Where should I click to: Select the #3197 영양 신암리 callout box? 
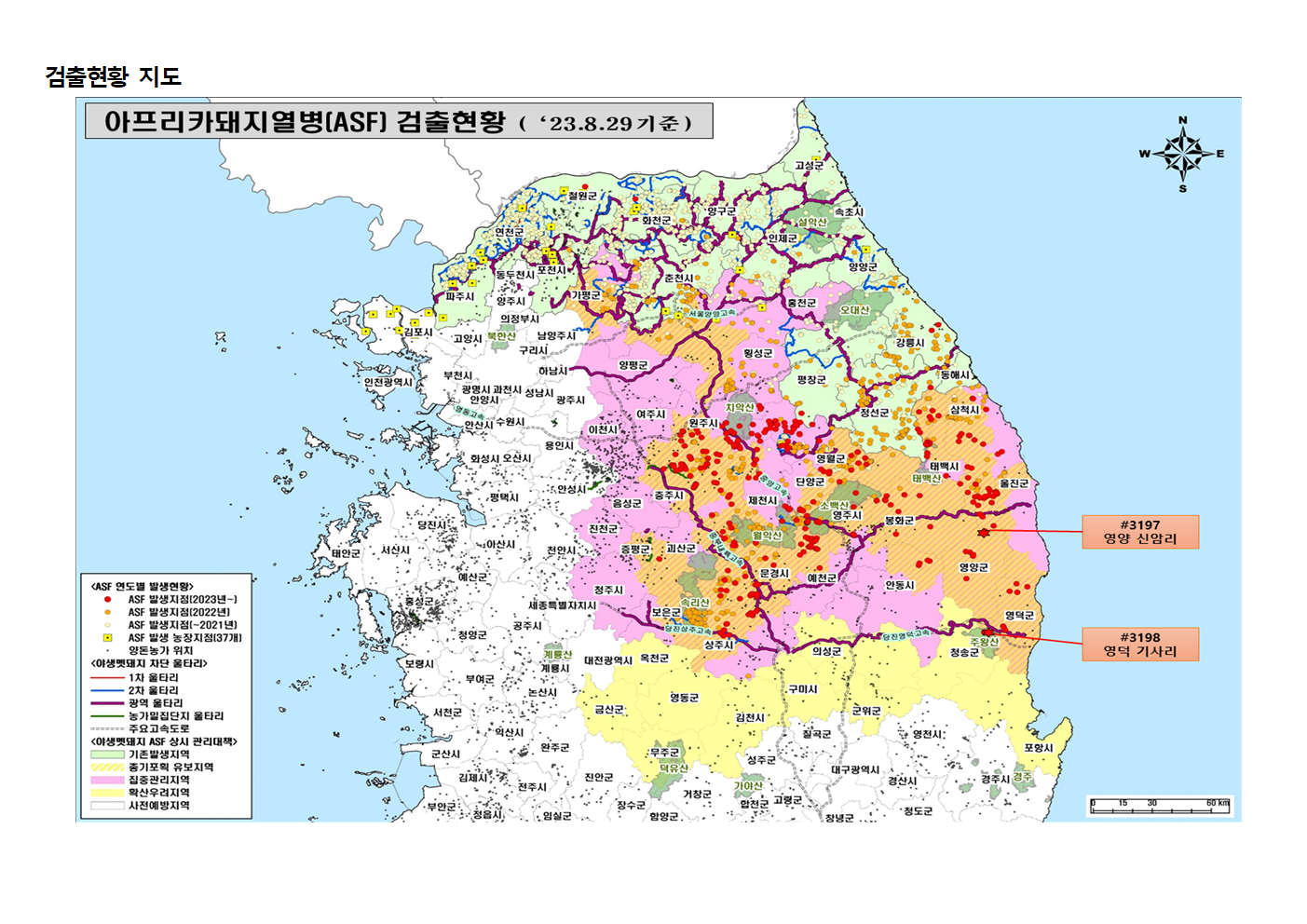[x=1139, y=532]
